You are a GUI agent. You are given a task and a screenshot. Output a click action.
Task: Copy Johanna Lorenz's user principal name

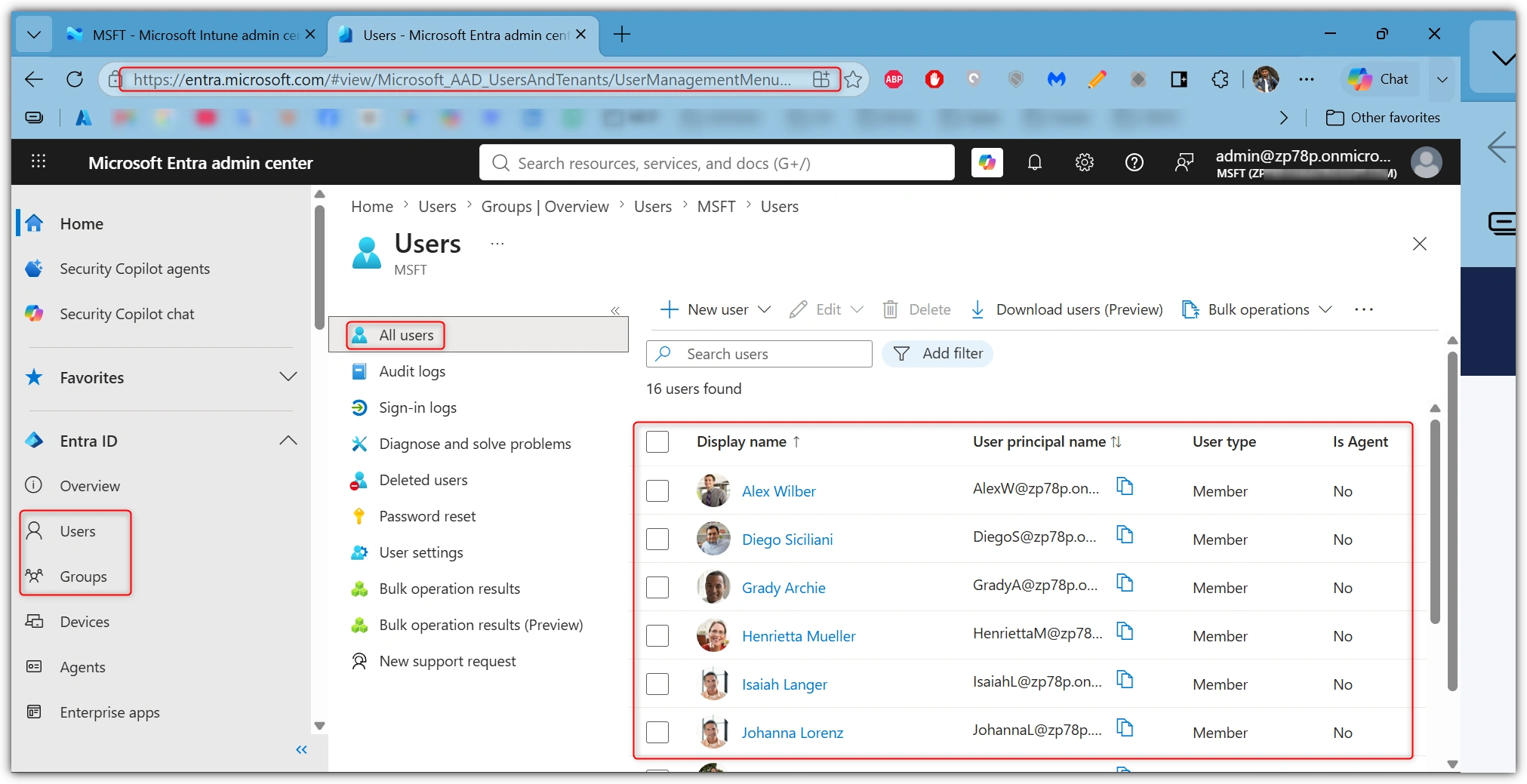pyautogui.click(x=1125, y=728)
